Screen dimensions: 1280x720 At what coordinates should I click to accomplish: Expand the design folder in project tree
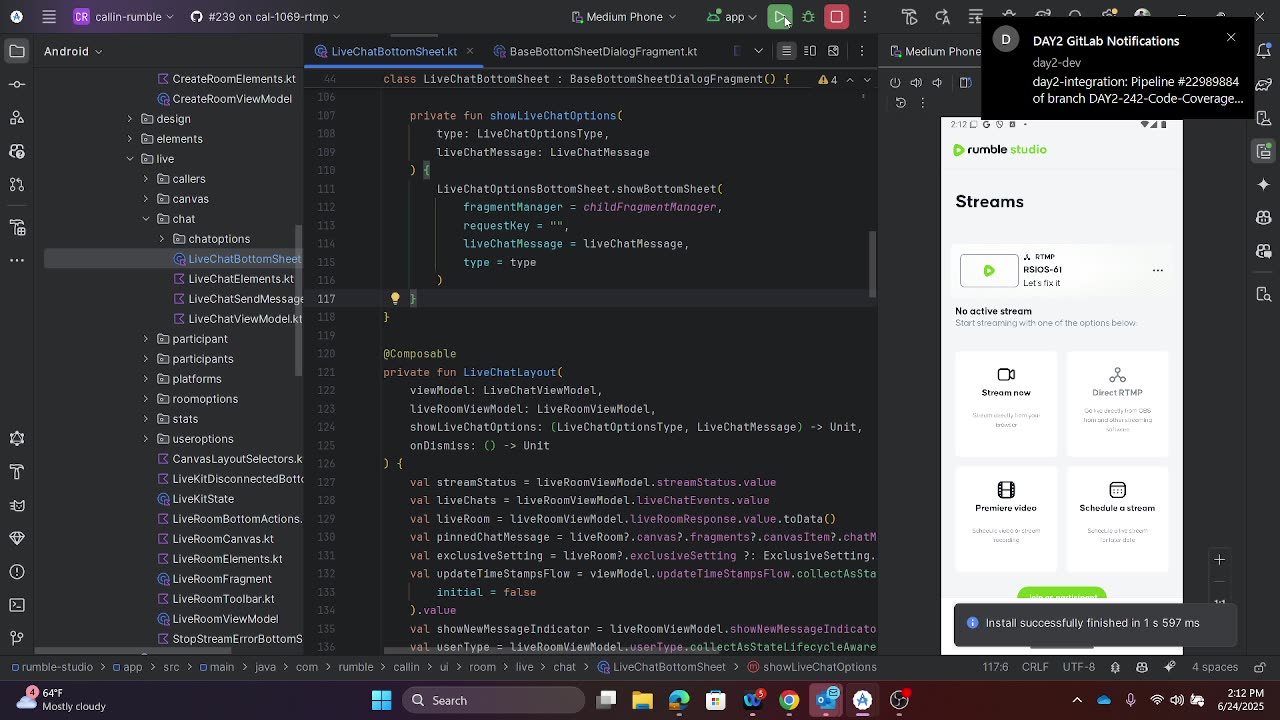[x=130, y=119]
